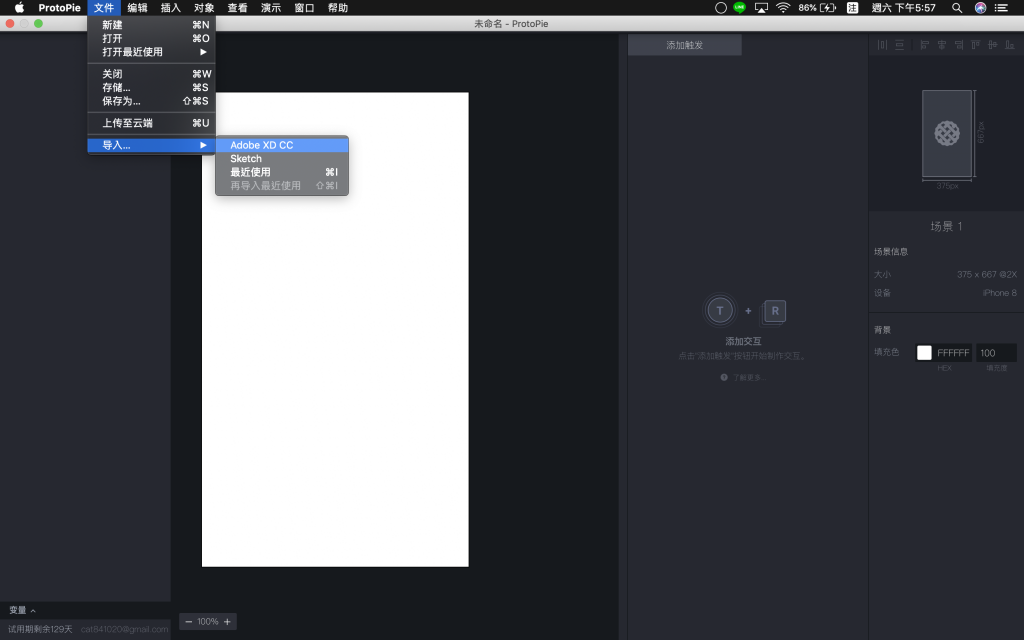This screenshot has width=1024, height=640.
Task: Open the 编辑 menu
Action: (x=137, y=8)
